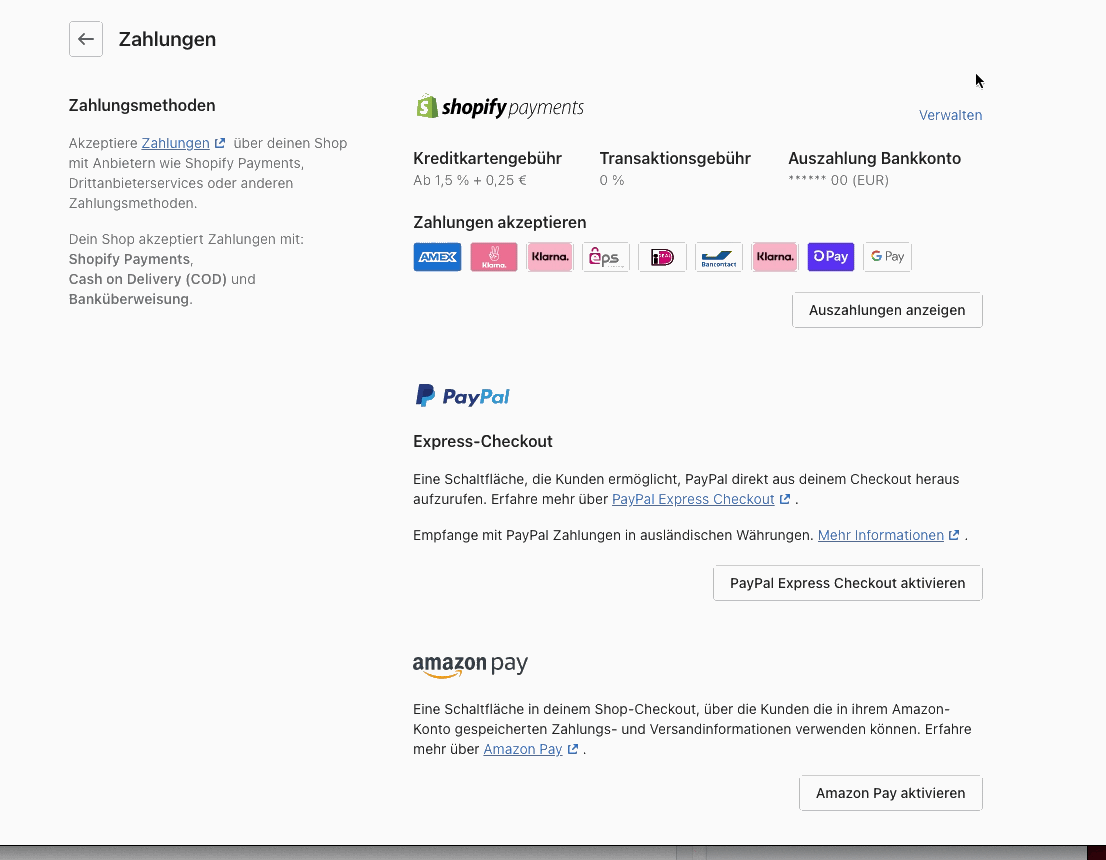1106x860 pixels.
Task: Click the Shop Pay icon
Action: click(x=831, y=257)
